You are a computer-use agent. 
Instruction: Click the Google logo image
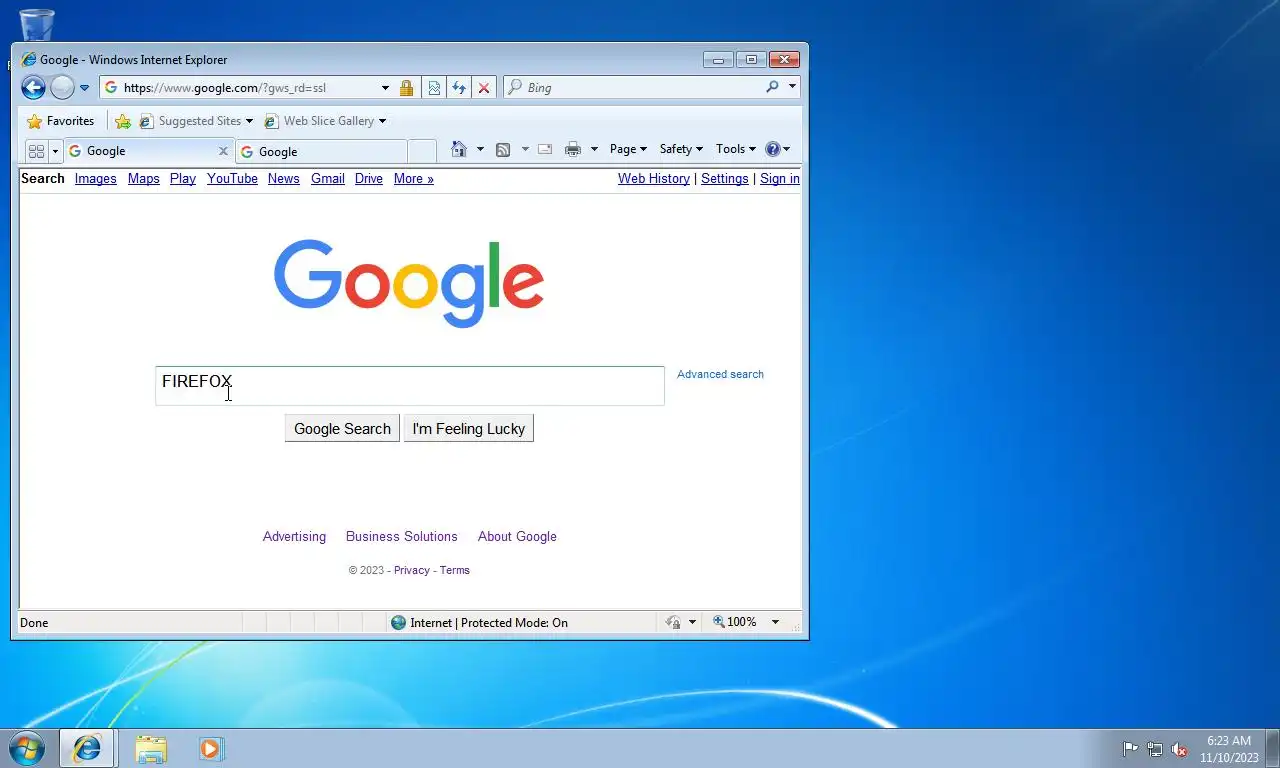(x=409, y=283)
